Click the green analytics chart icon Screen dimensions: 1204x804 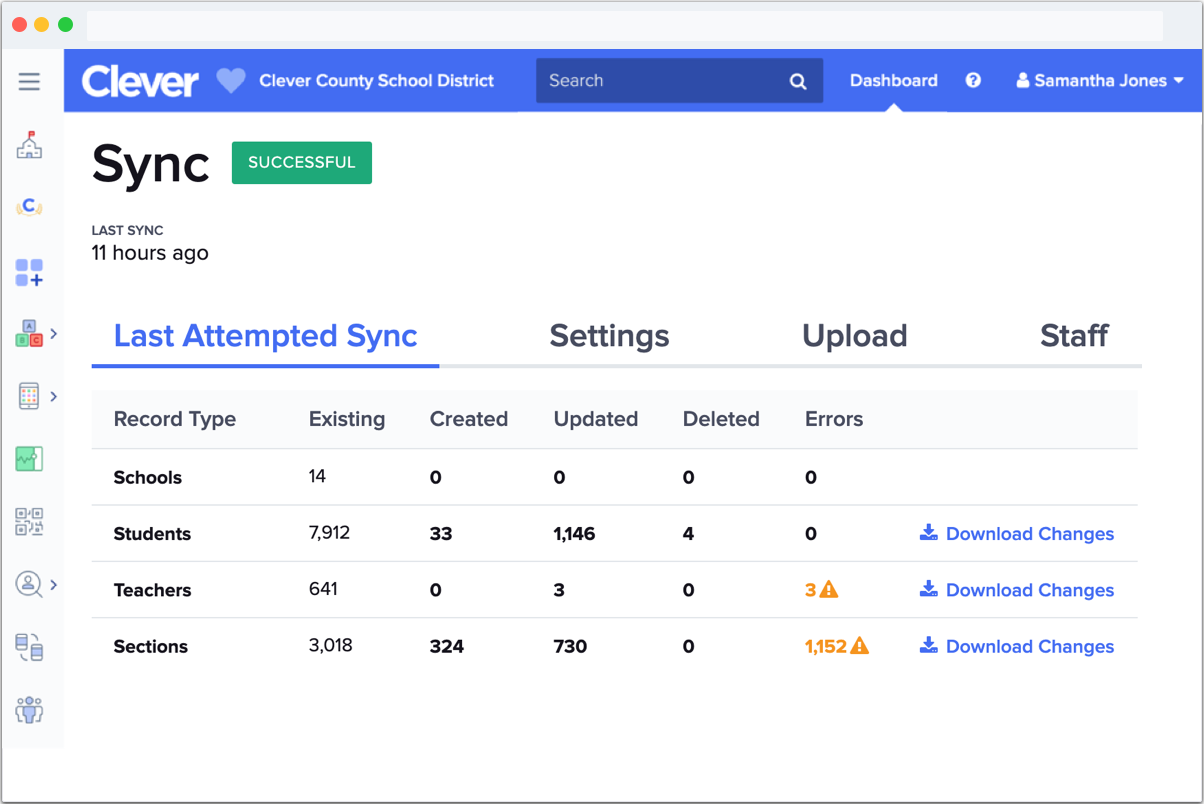click(29, 459)
